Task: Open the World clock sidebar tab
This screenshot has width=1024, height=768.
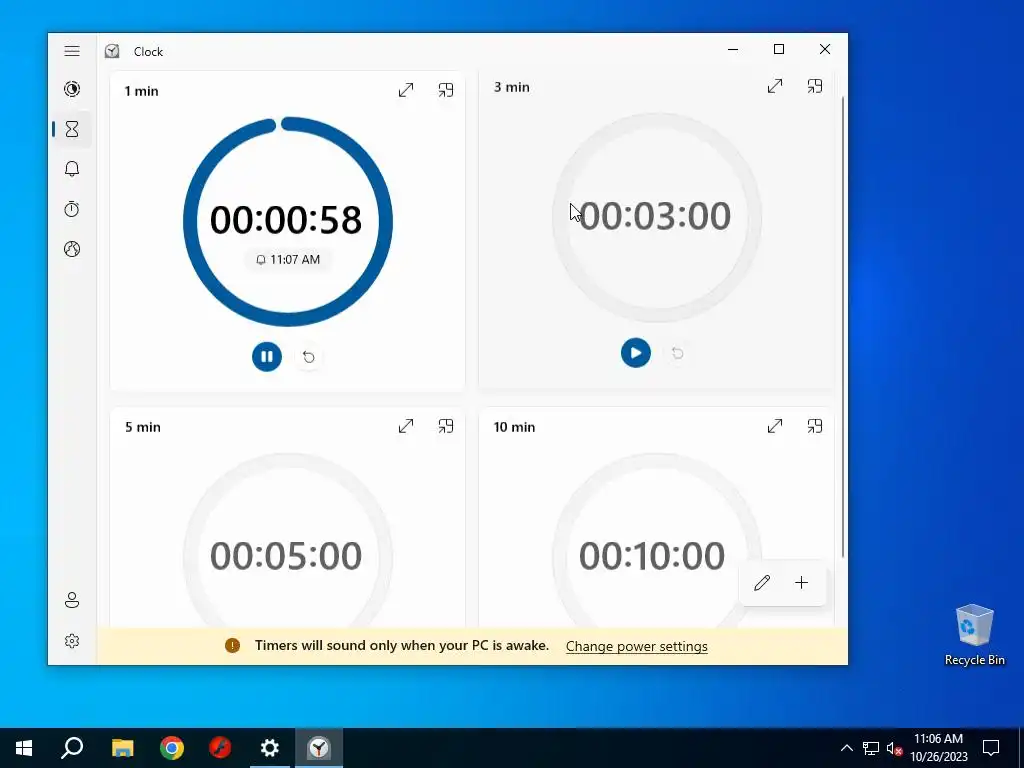Action: (x=72, y=249)
